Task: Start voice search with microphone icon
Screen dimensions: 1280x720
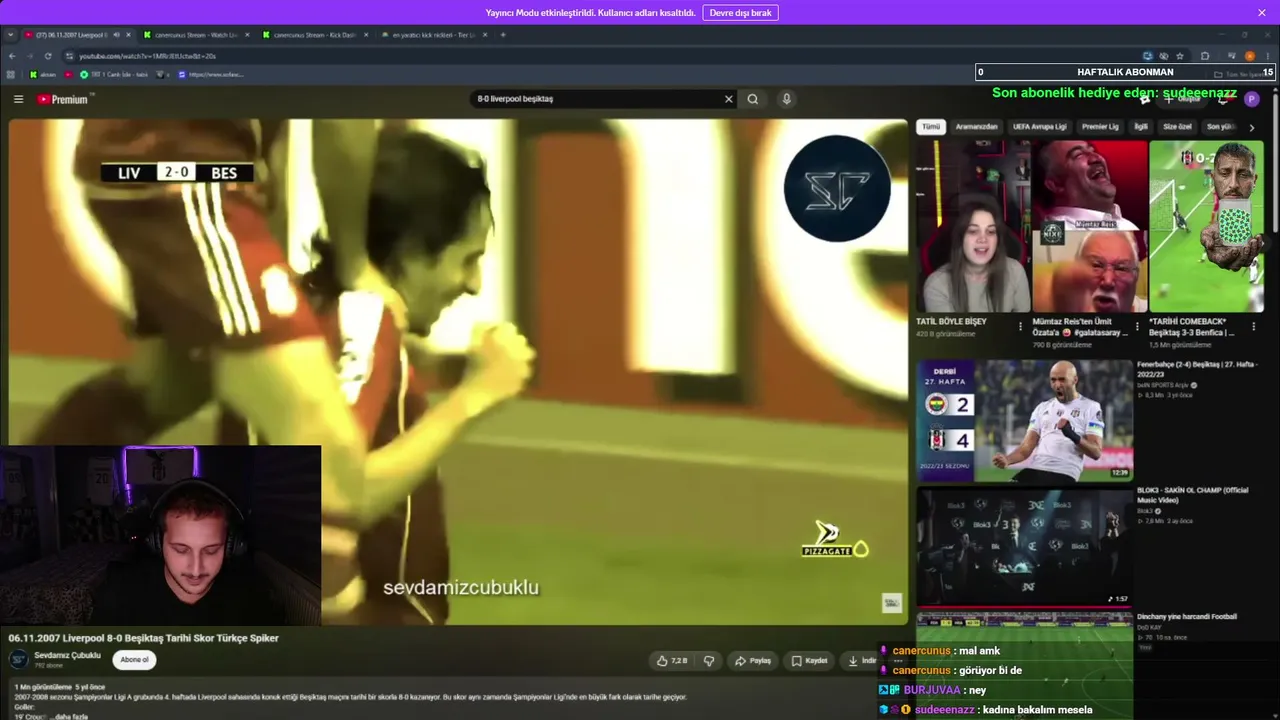Action: pyautogui.click(x=787, y=99)
